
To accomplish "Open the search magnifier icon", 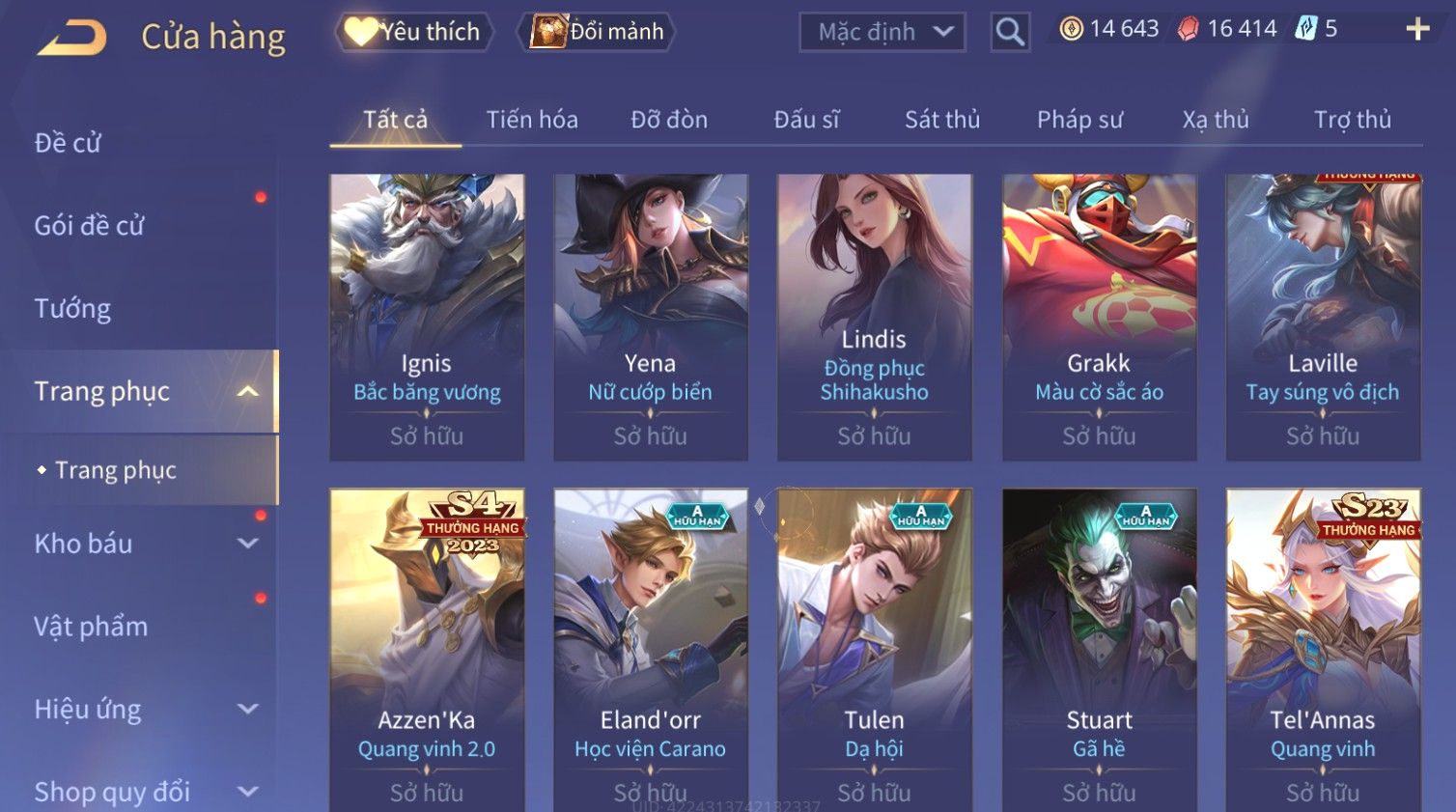I will 1010,32.
